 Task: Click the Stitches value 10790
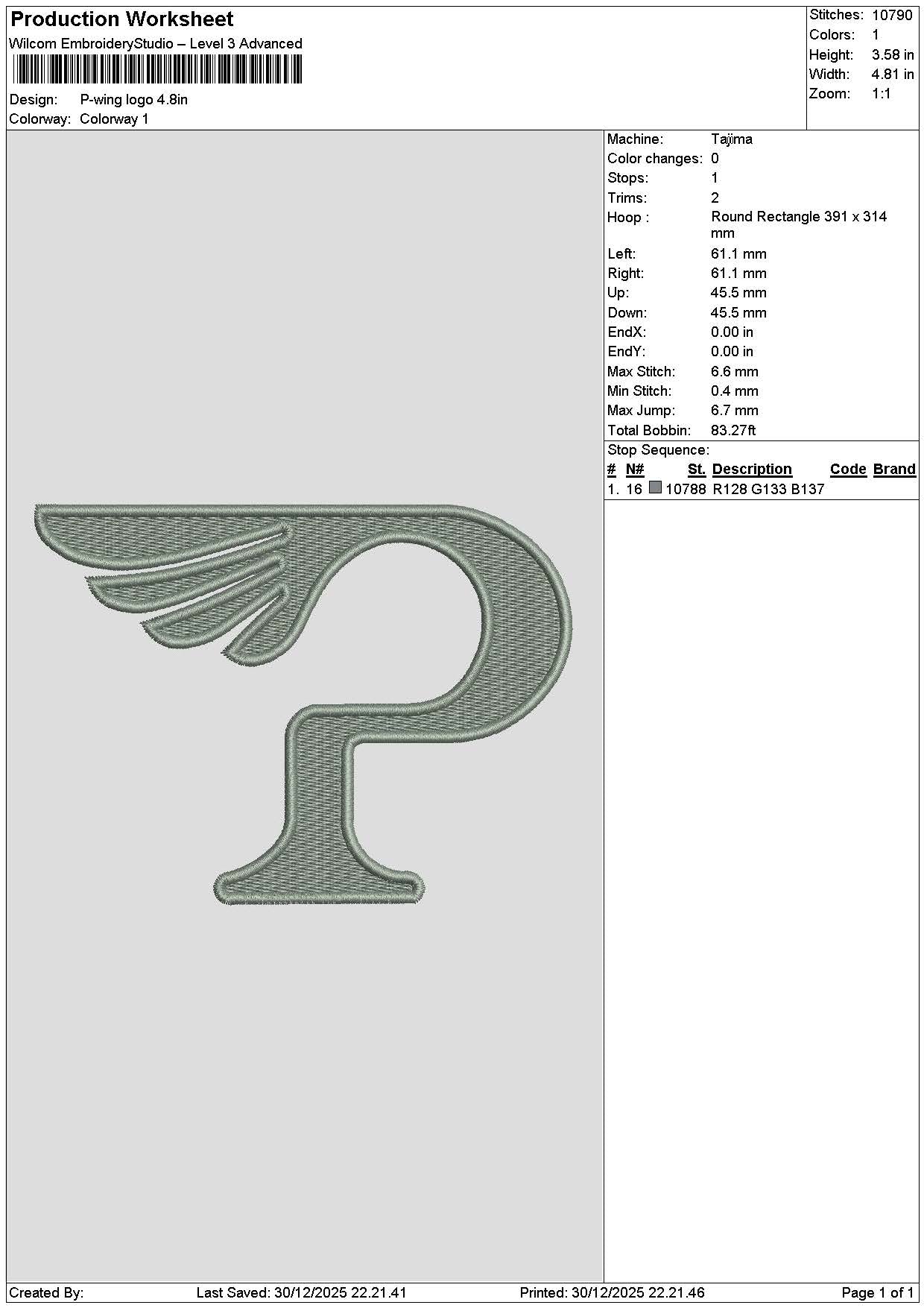click(892, 15)
